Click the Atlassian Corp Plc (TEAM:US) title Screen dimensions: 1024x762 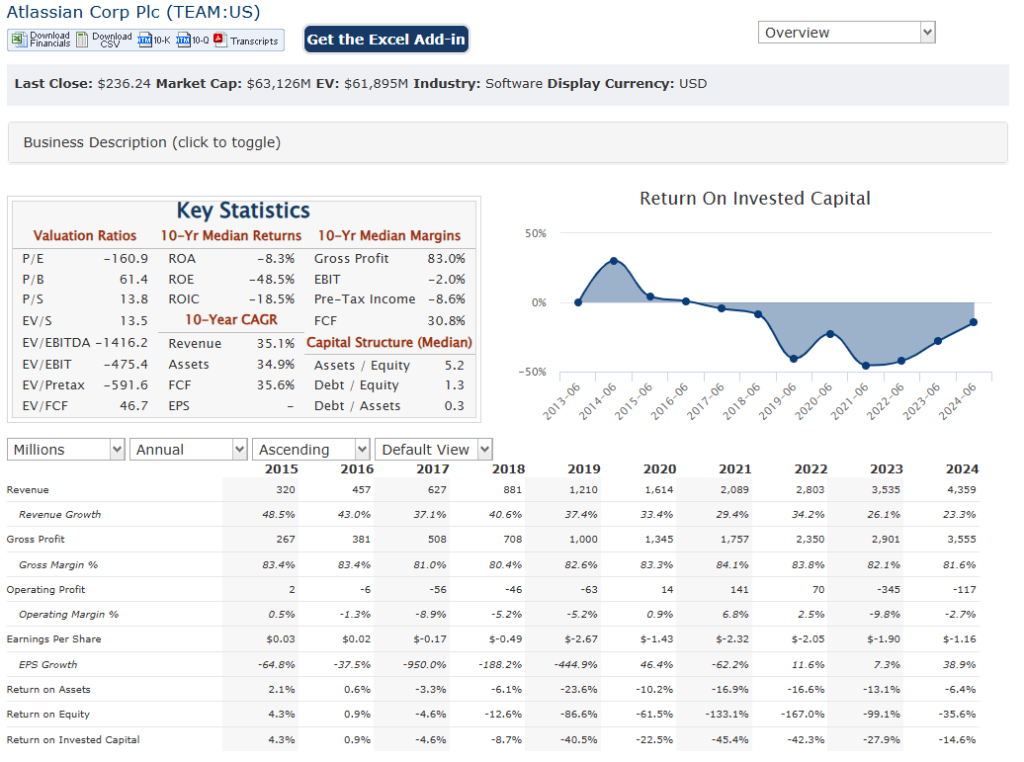point(133,12)
